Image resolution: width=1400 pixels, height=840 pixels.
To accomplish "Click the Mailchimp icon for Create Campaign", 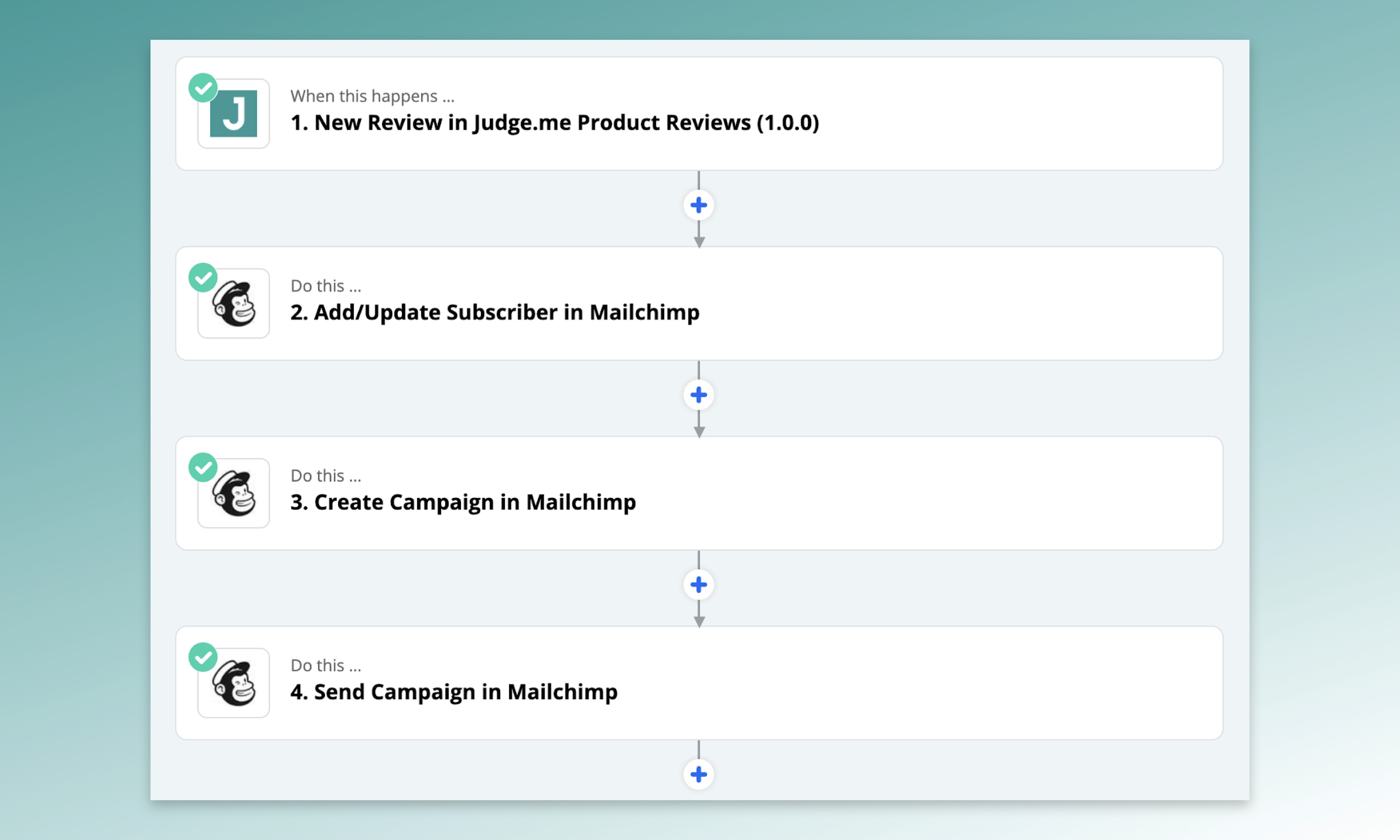I will point(233,494).
